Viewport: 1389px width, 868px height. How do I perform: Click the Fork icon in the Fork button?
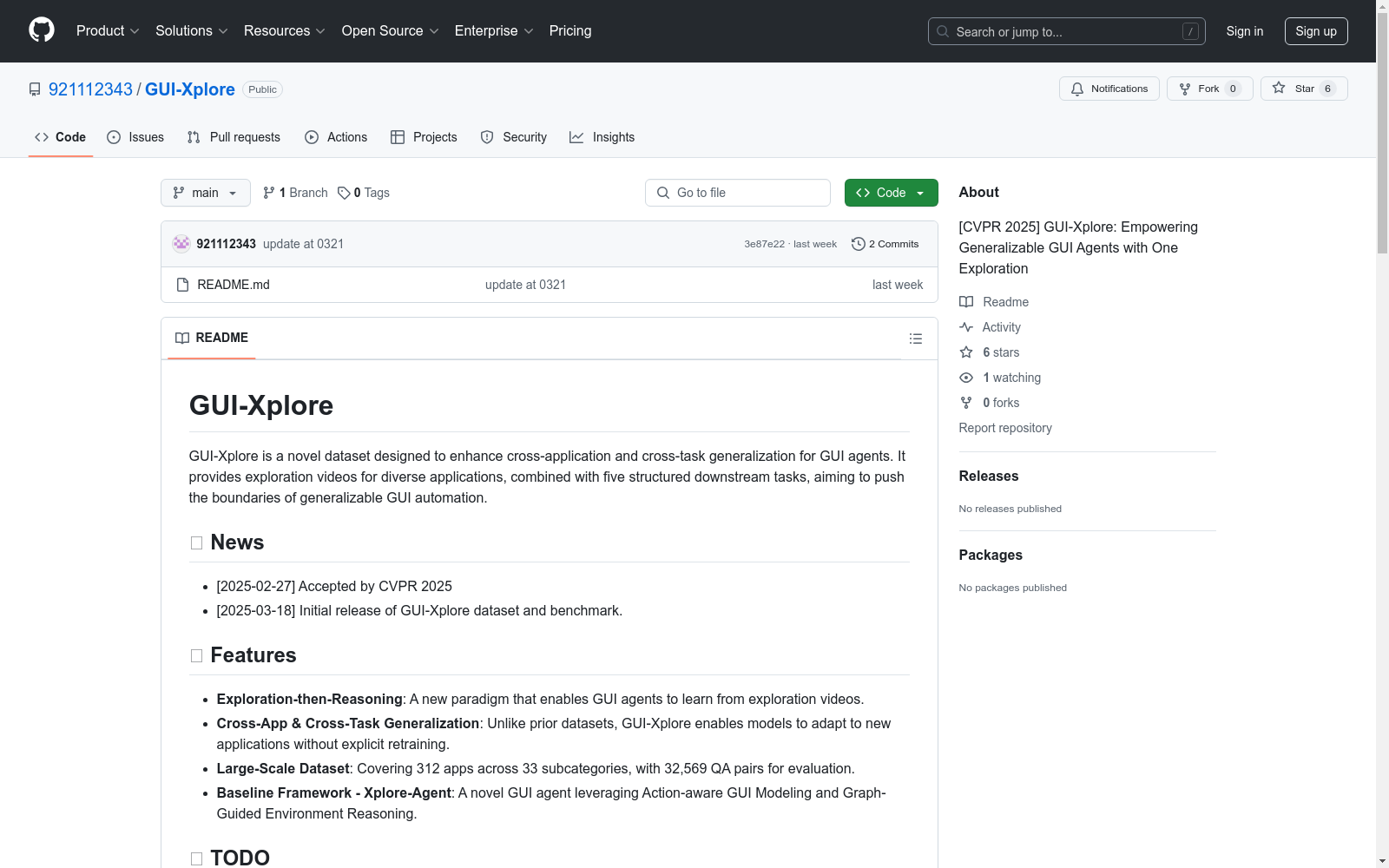tap(1185, 89)
